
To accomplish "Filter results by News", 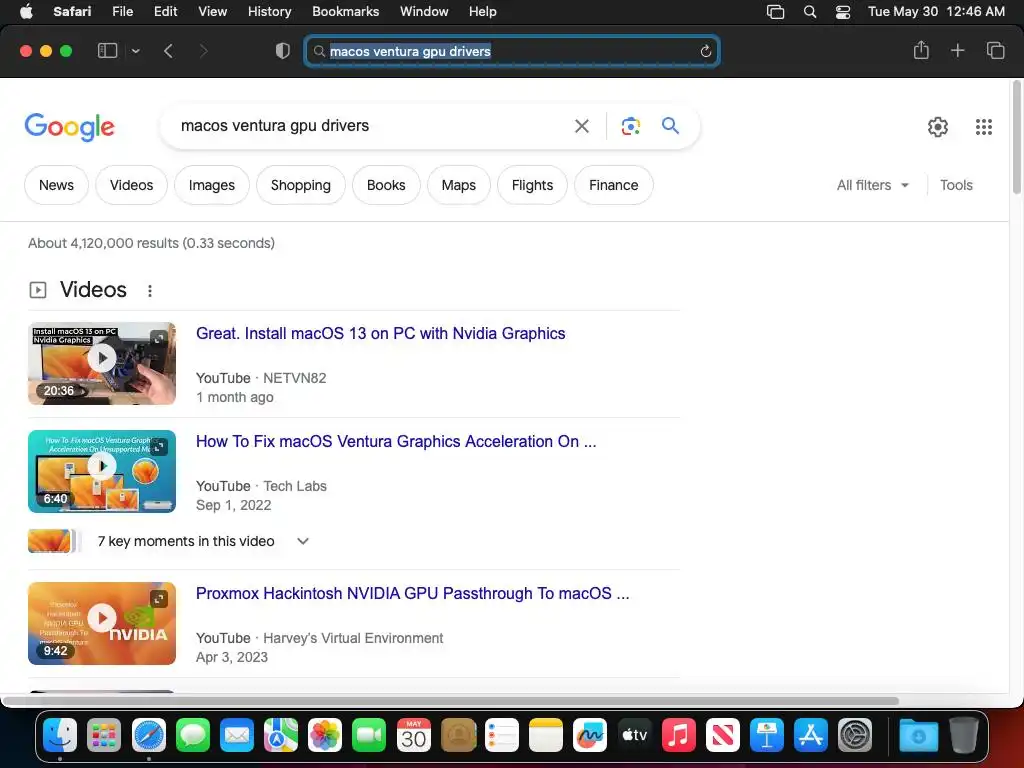I will pyautogui.click(x=56, y=185).
